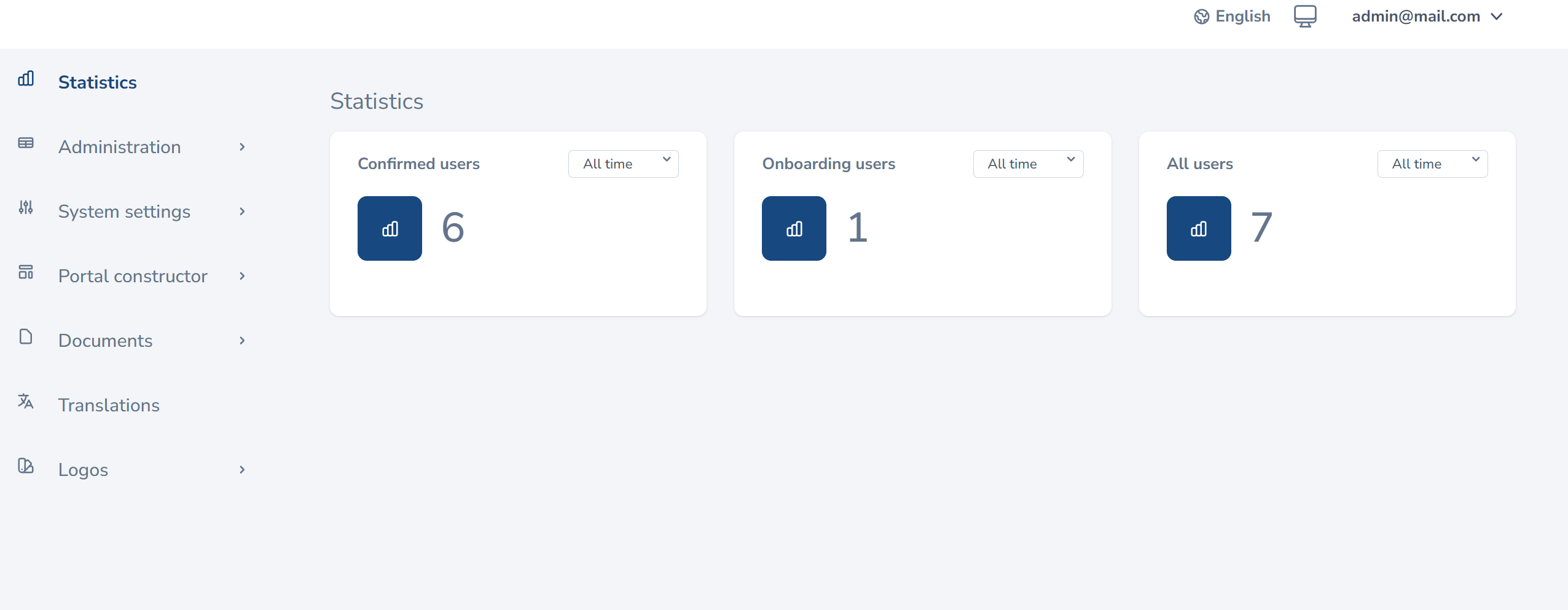This screenshot has width=1568, height=610.
Task: Click the Statistics bar chart sidebar icon
Action: point(26,79)
